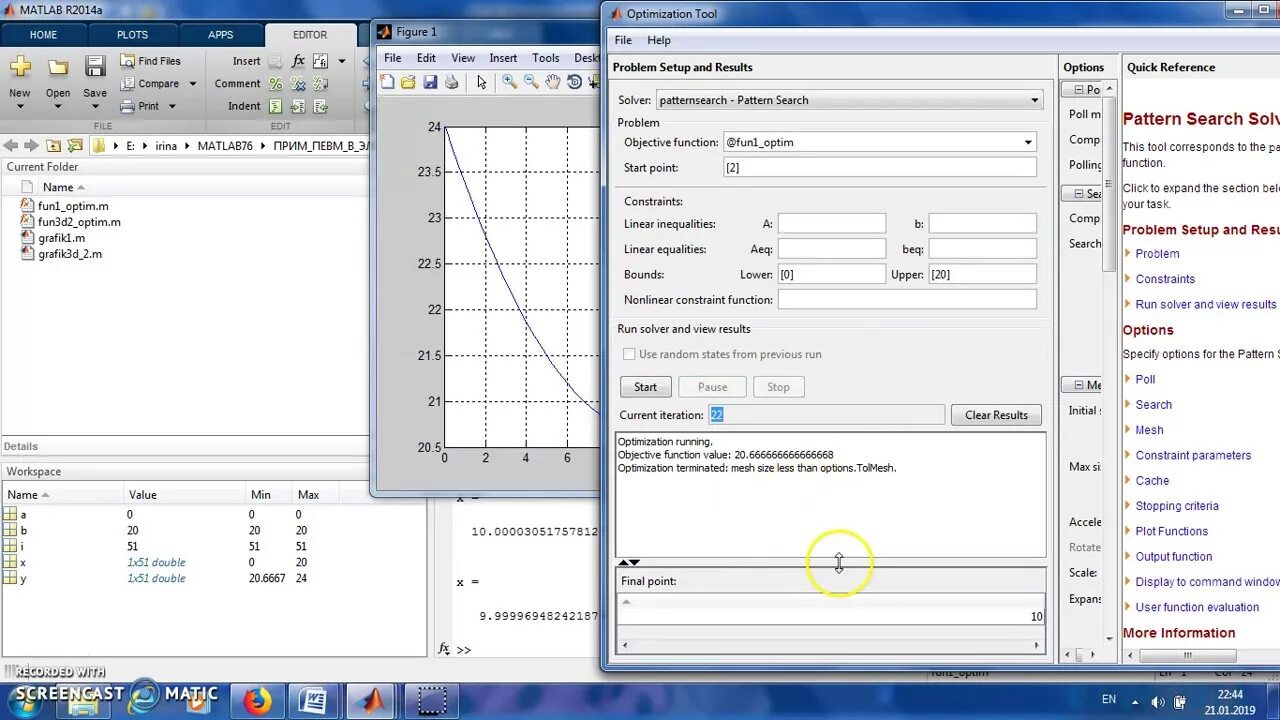Click the Find Files icon
Viewport: 1280px width, 720px height.
127,61
